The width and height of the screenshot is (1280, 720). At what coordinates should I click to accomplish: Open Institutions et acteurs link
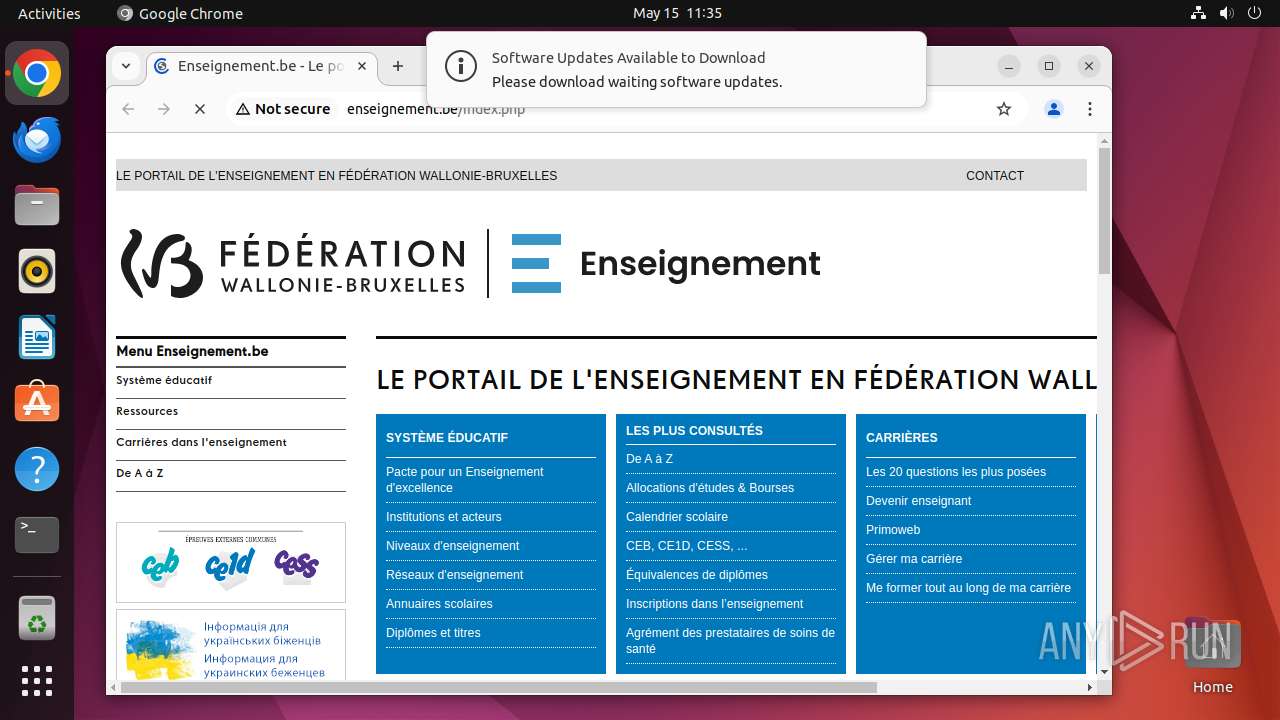444,517
